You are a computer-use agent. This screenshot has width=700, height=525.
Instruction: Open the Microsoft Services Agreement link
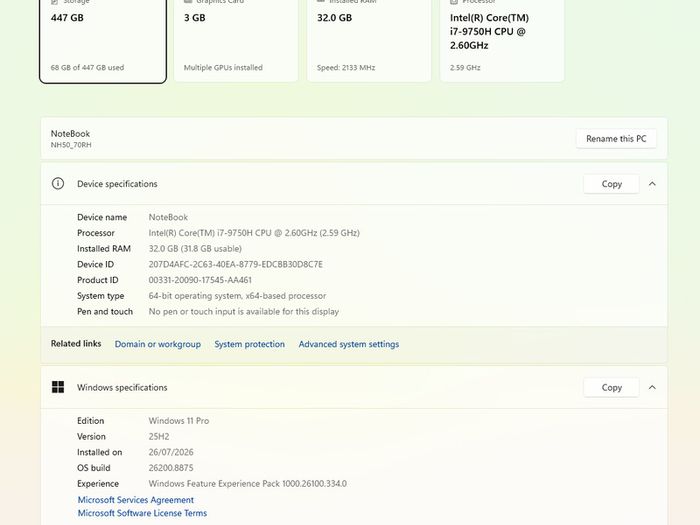[x=136, y=500]
